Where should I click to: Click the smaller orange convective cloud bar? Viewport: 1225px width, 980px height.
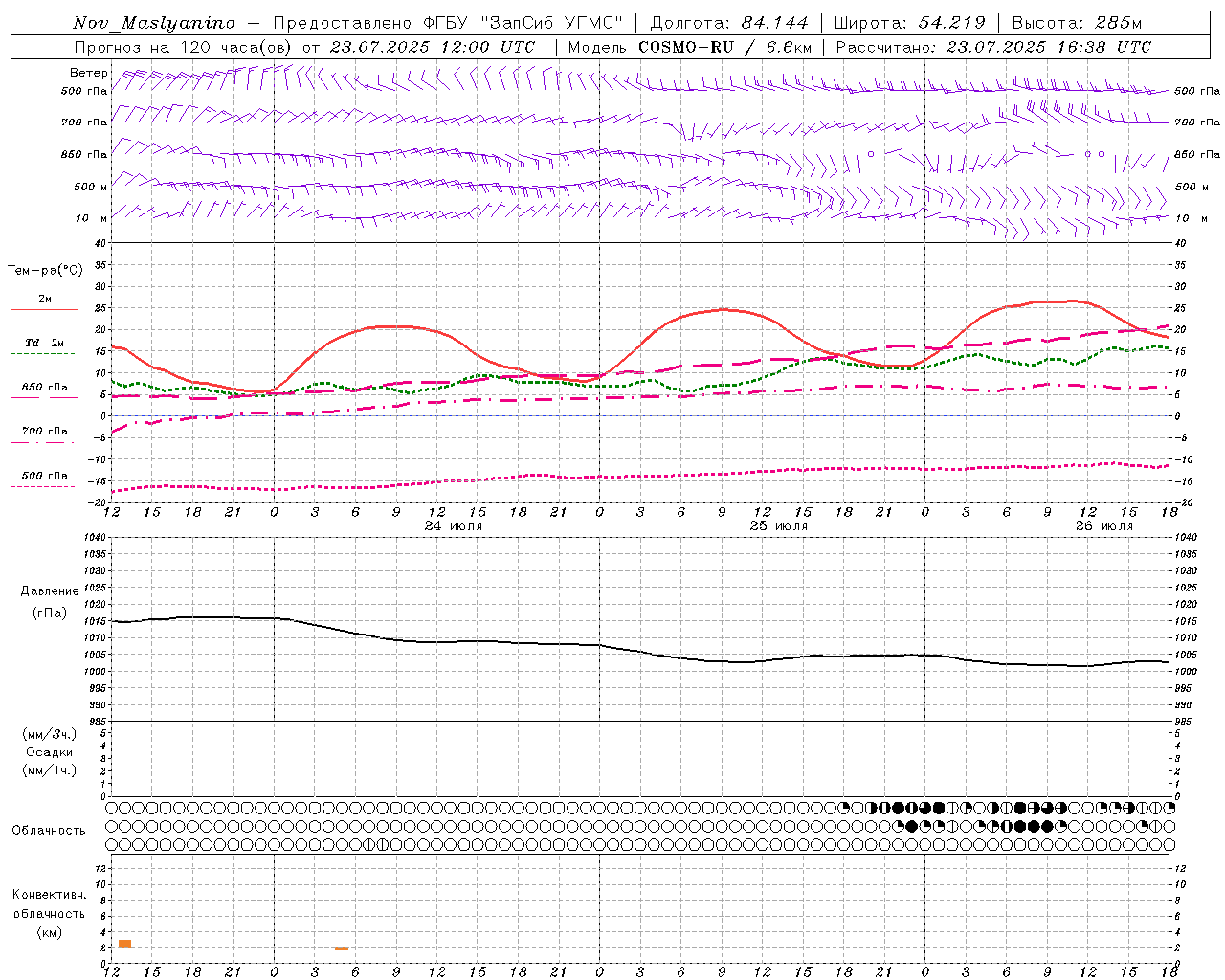point(342,948)
